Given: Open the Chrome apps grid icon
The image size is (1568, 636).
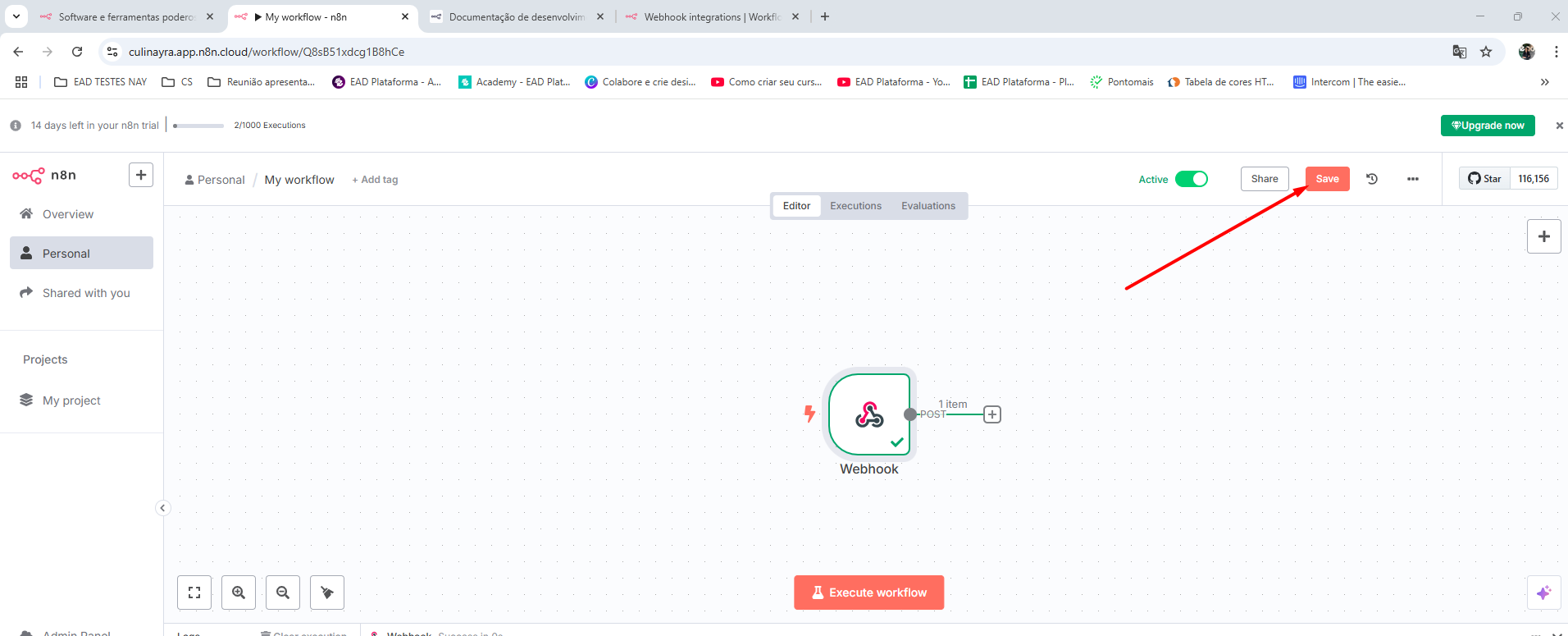Looking at the screenshot, I should click(21, 82).
